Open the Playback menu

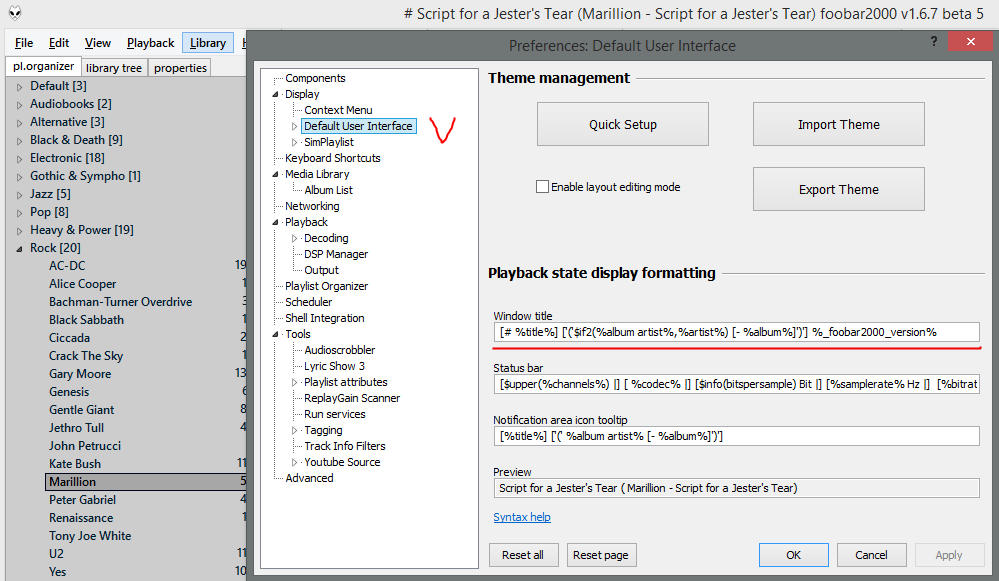coord(150,43)
